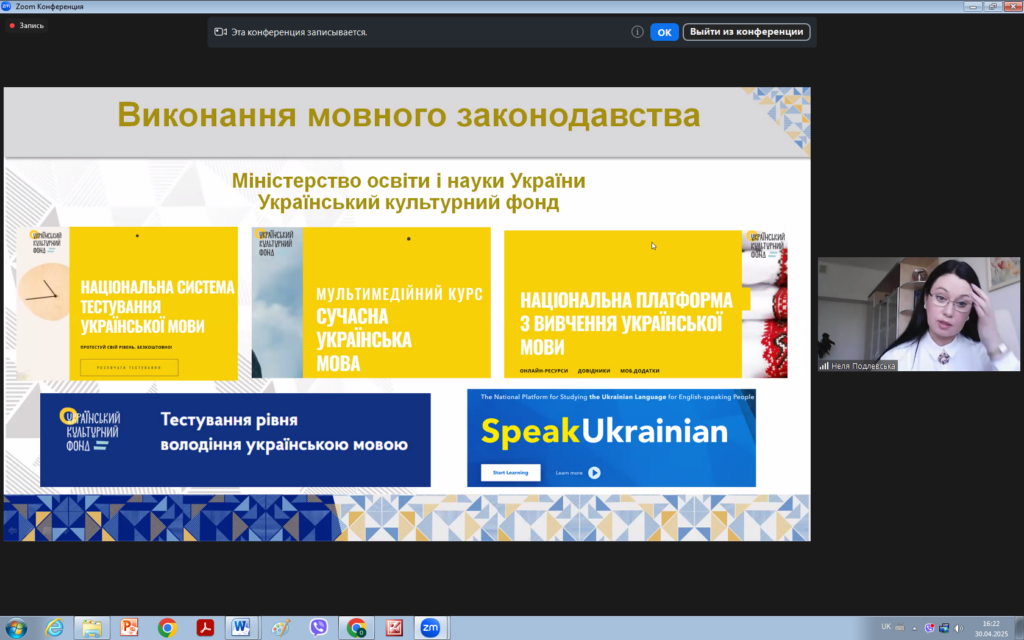Click the Learn more play icon on SpeakUkrainian banner
Viewport: 1024px width, 640px height.
[594, 473]
